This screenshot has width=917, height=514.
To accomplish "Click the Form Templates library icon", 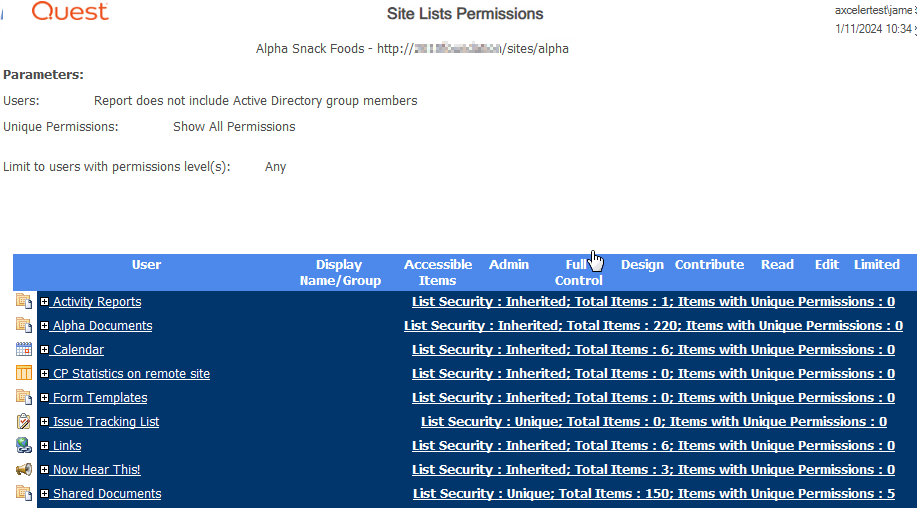I will 24,397.
